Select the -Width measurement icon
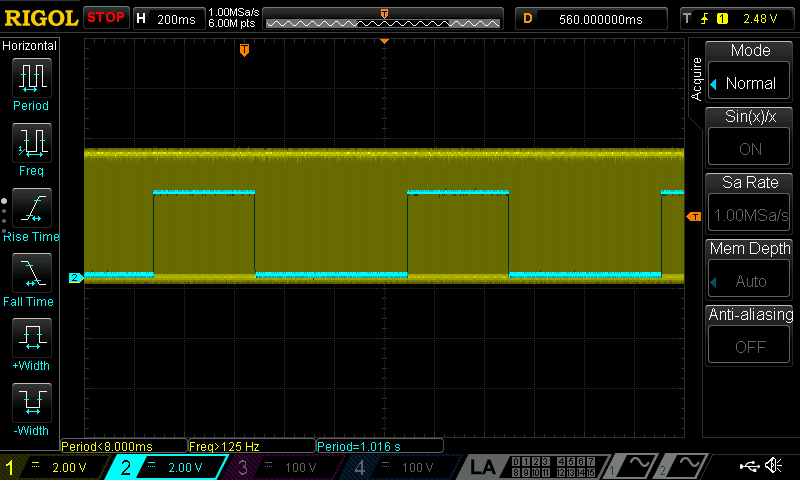 31,402
